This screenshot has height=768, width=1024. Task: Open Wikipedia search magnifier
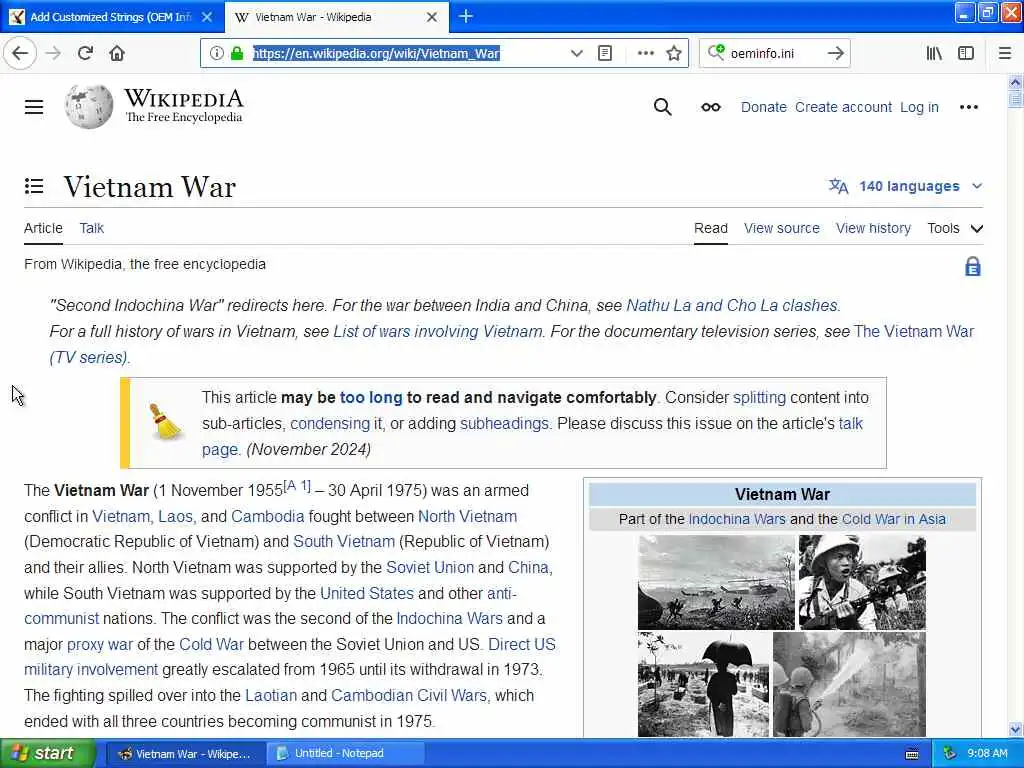coord(662,106)
